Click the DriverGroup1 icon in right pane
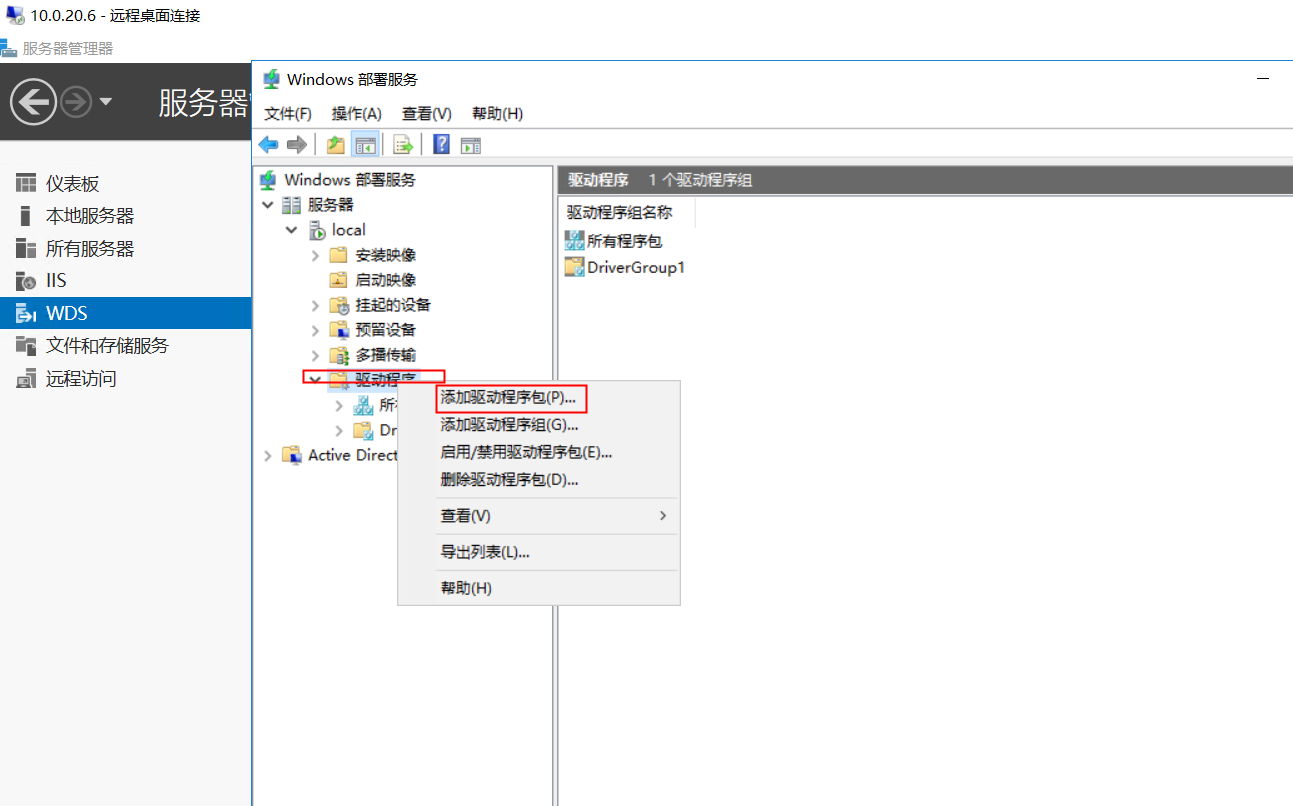The height and width of the screenshot is (806, 1293). 574,267
